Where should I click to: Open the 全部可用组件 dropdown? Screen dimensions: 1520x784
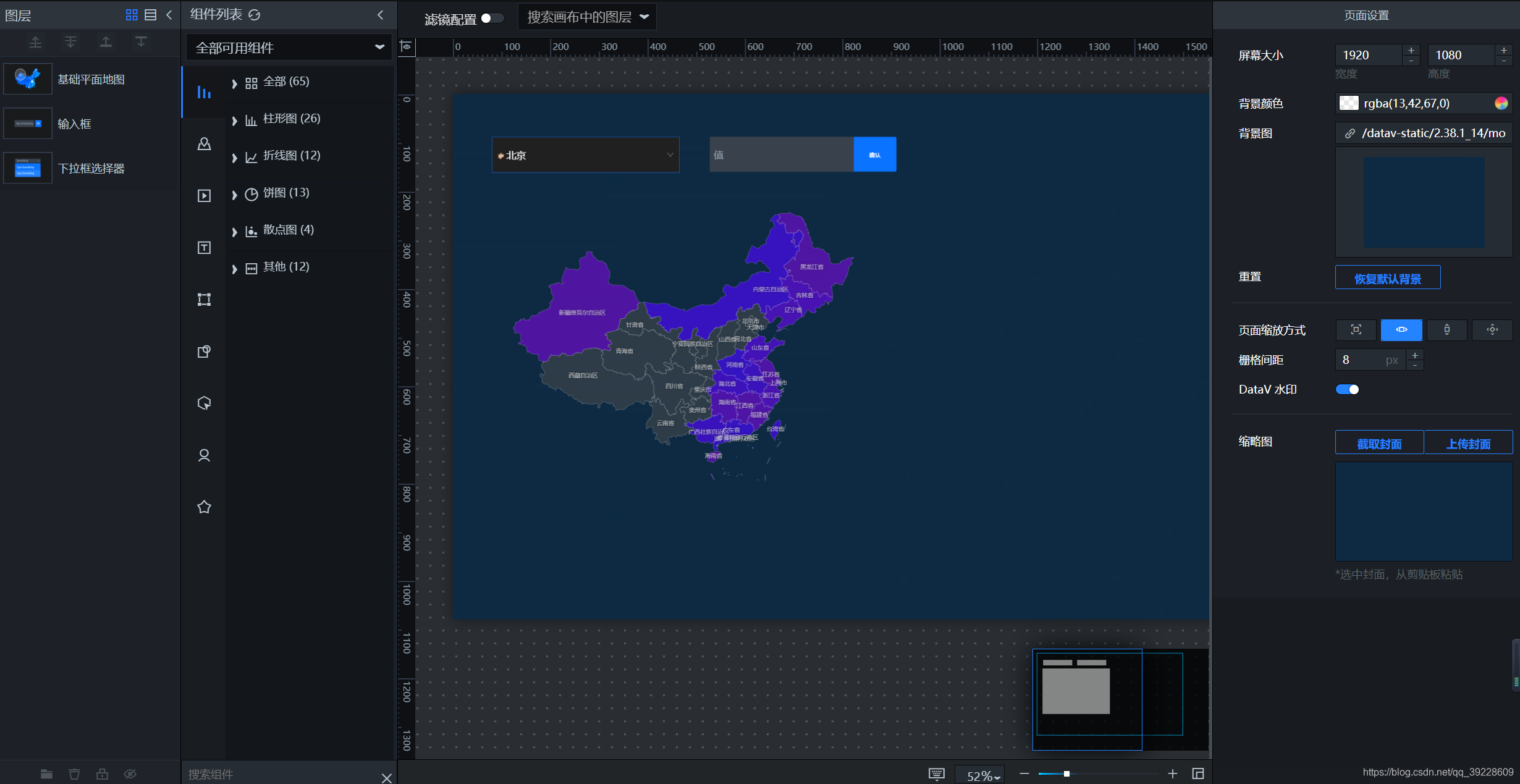[x=289, y=48]
